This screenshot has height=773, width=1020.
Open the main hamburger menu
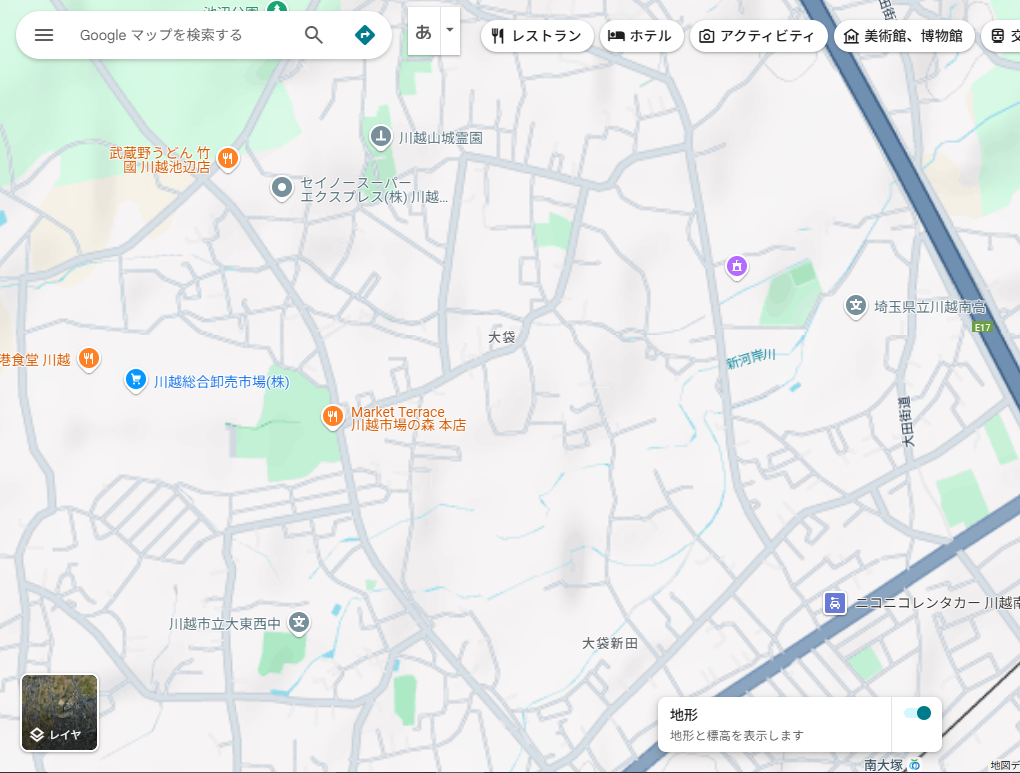[43, 35]
